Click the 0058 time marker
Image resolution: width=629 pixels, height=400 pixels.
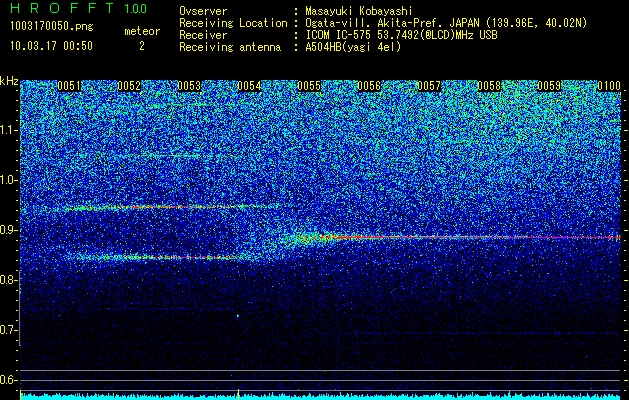click(489, 86)
